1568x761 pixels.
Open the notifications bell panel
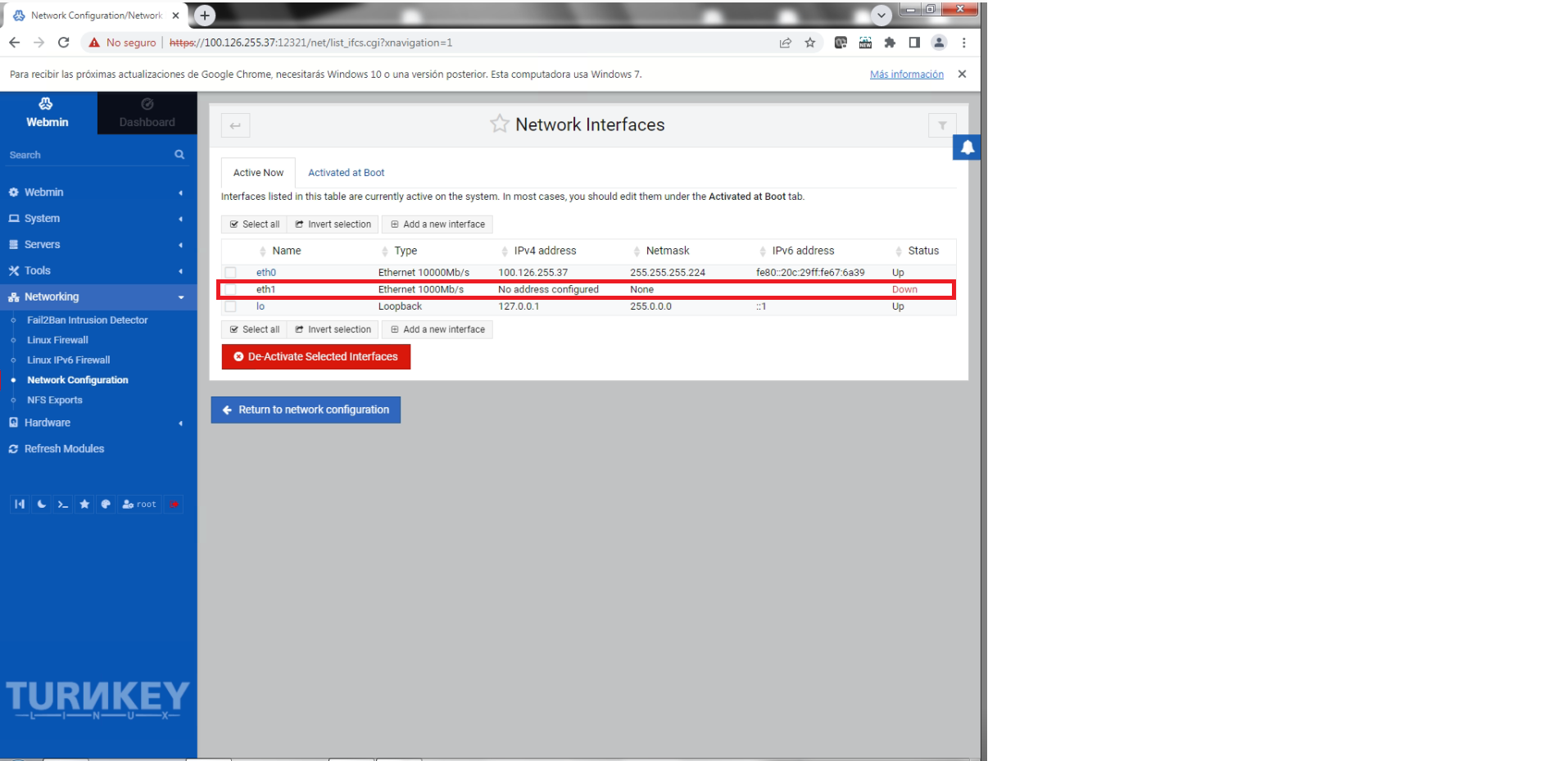tap(967, 147)
